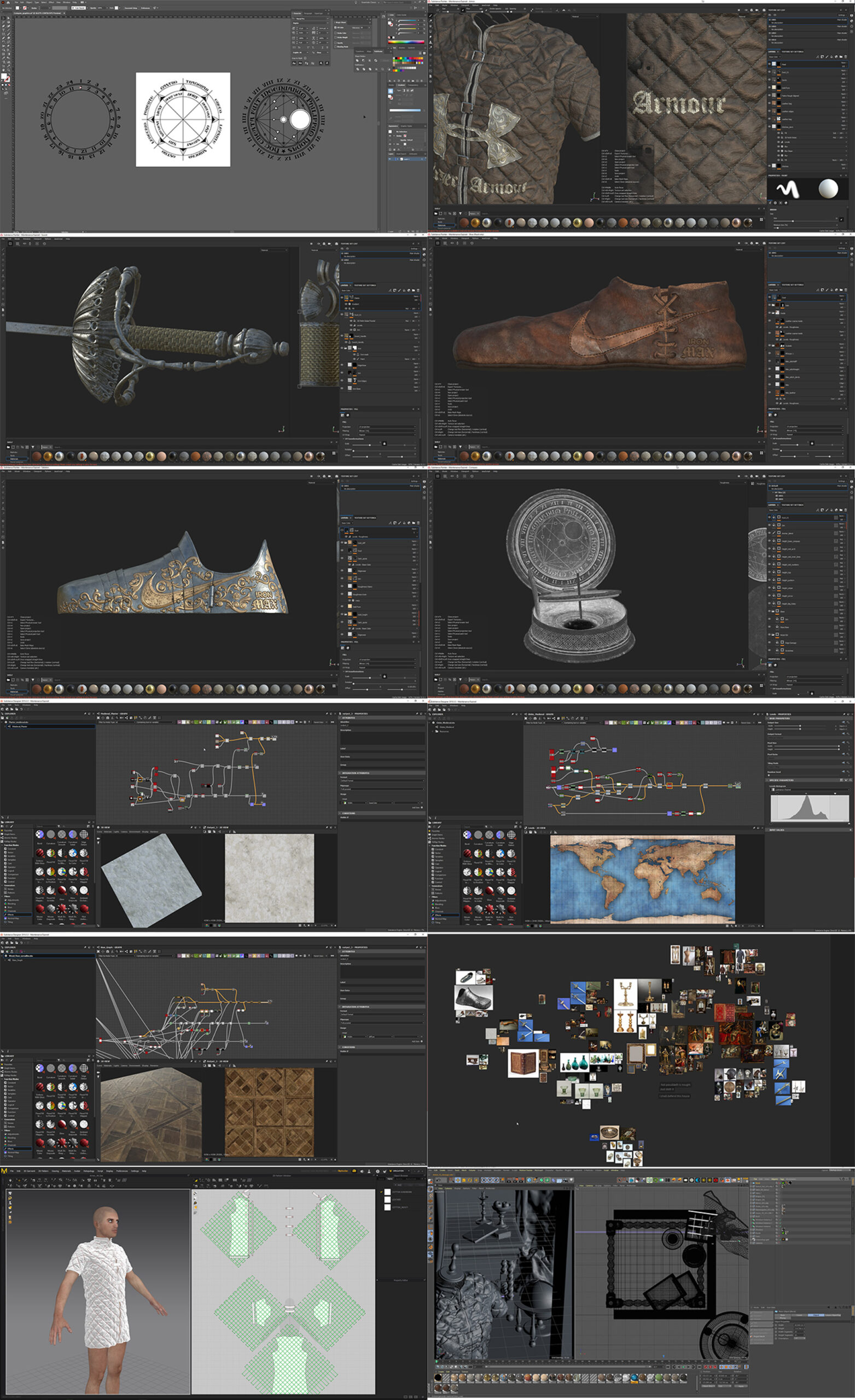Pick the Bevel node thumbnail in the Globe library
Image resolution: width=855 pixels, height=1400 pixels.
click(467, 835)
